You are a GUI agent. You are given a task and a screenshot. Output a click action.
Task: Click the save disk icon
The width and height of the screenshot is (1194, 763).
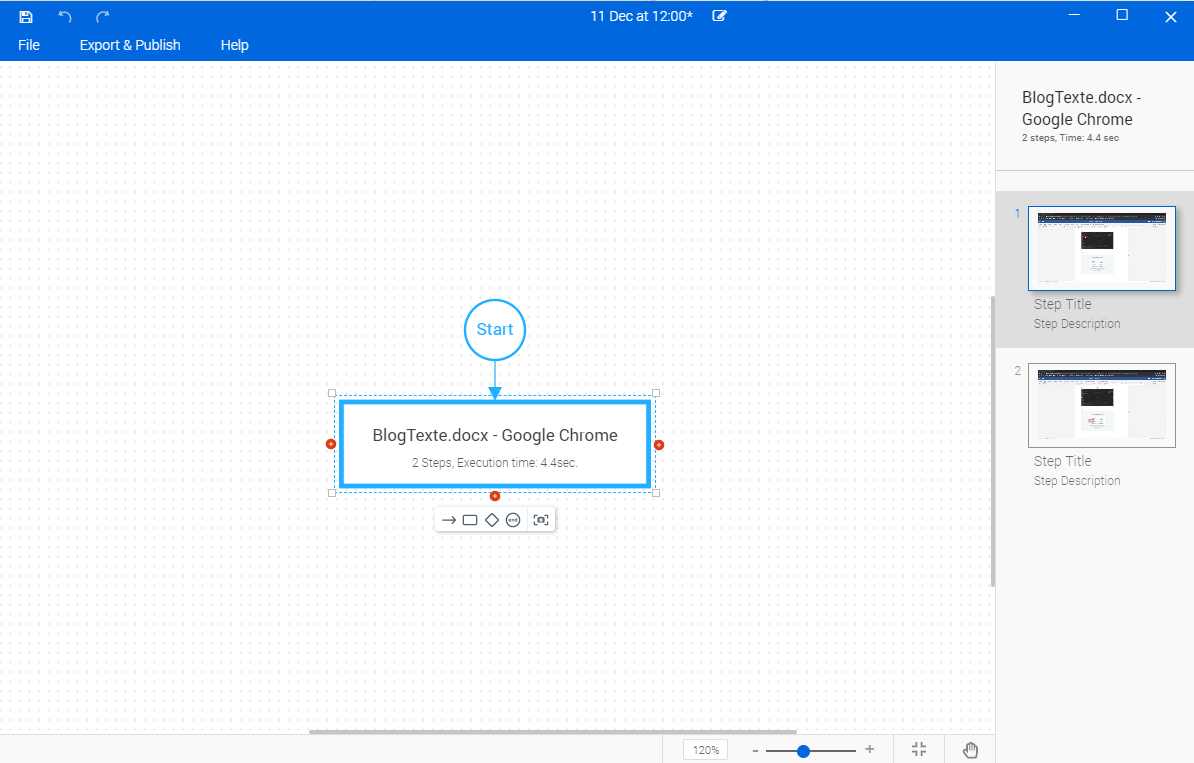click(26, 17)
